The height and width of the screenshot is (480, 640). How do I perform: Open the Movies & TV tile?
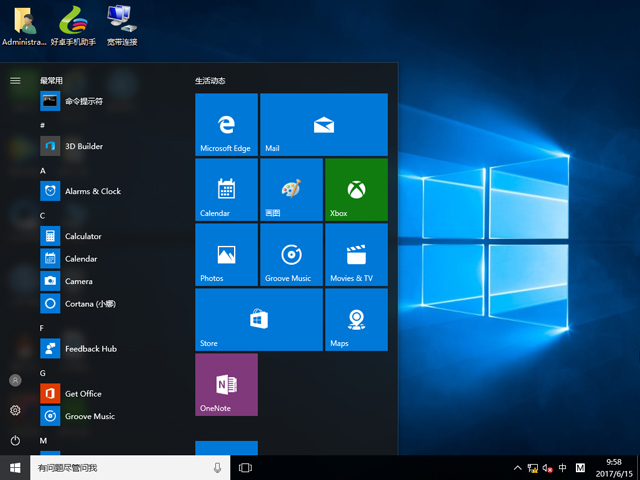pos(355,254)
